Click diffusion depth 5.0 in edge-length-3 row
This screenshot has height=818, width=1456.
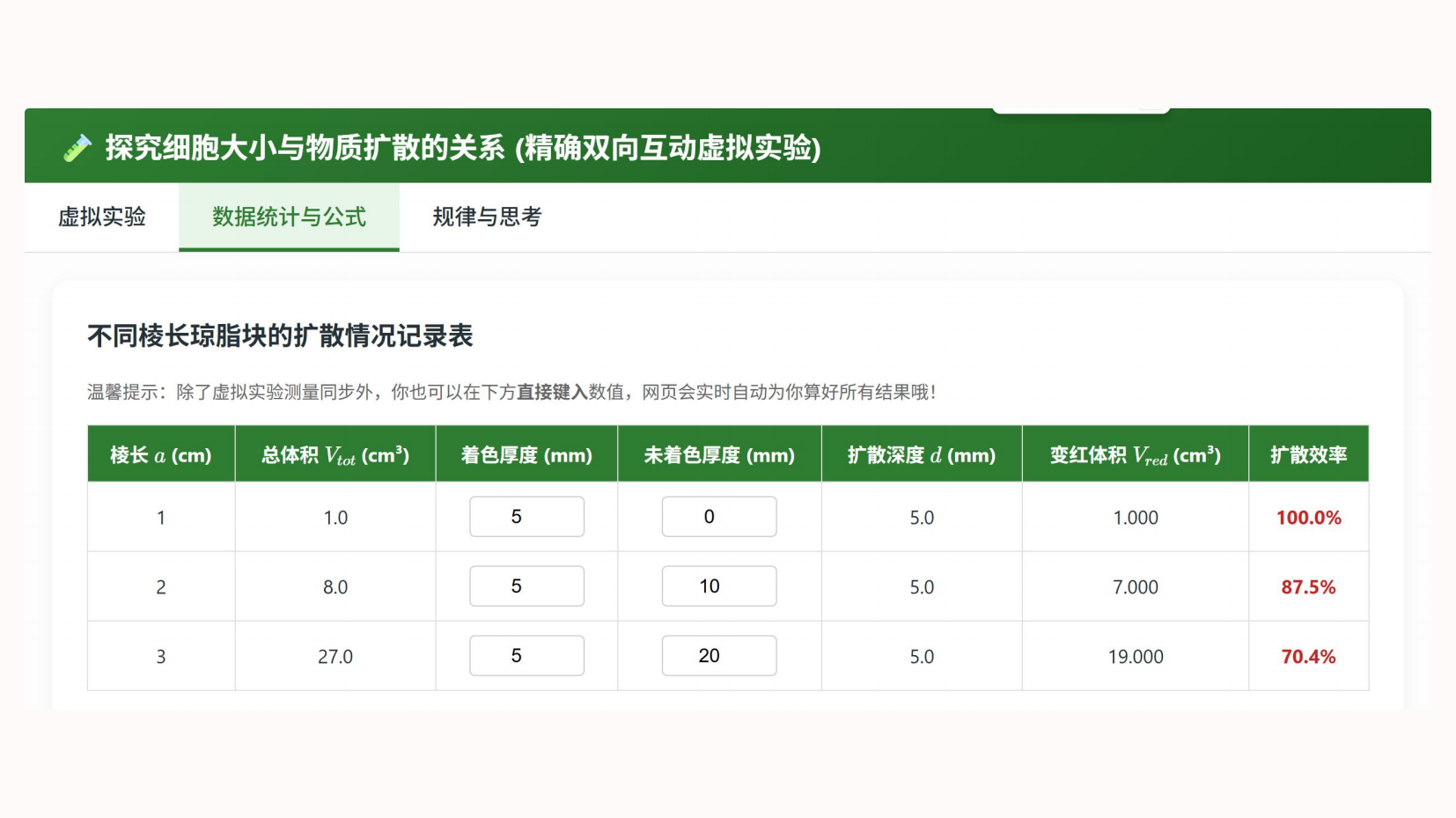pos(922,657)
